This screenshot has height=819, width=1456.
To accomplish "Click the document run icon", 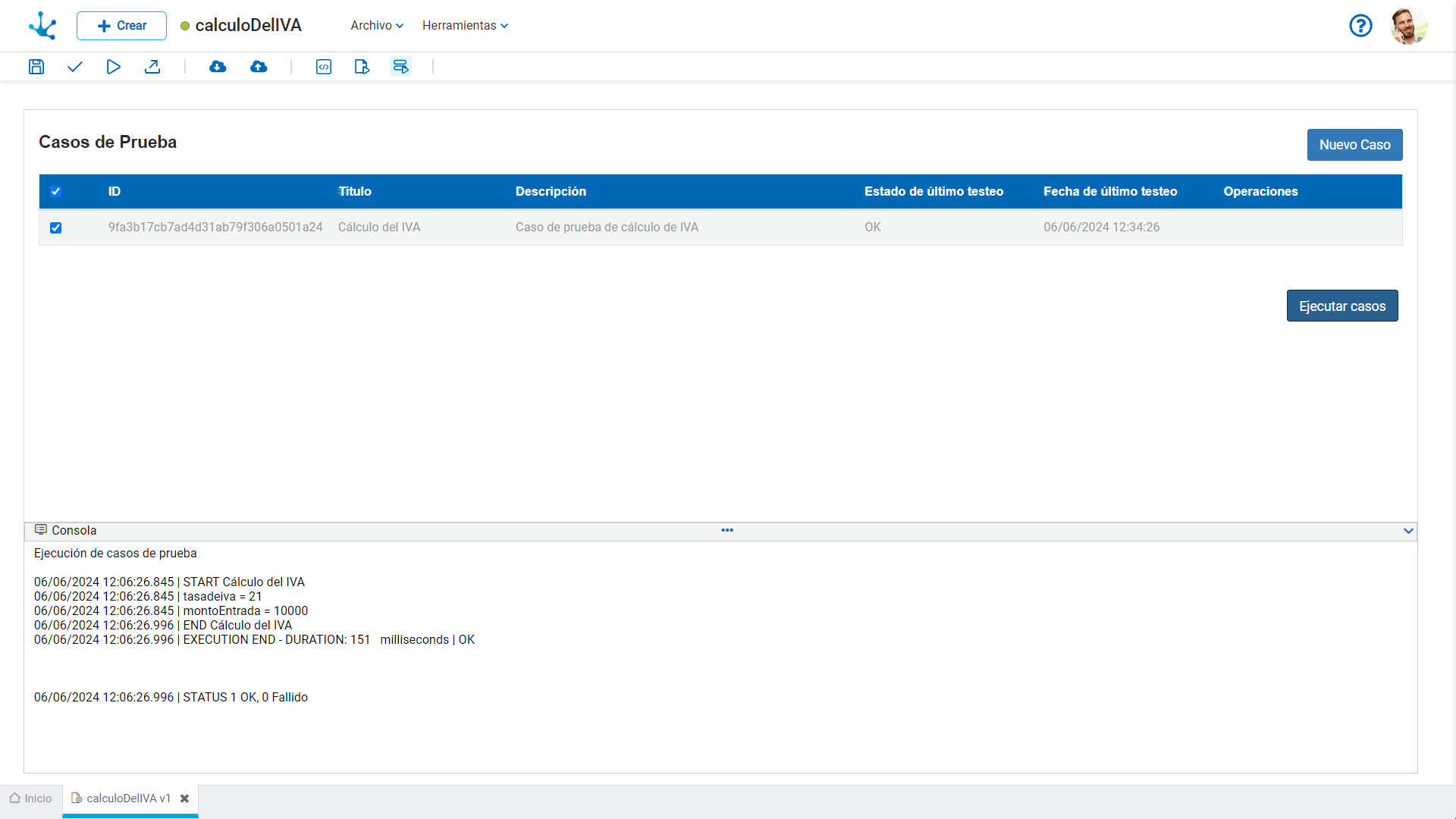I will (362, 67).
